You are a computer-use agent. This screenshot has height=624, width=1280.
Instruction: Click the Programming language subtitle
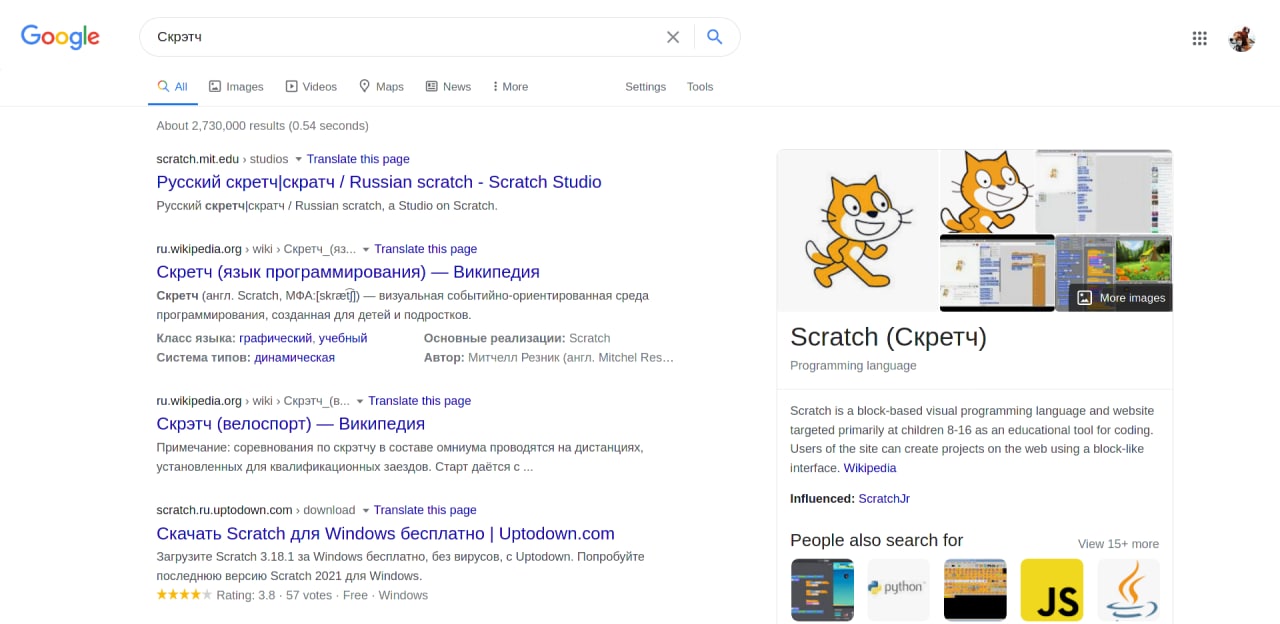coord(853,366)
